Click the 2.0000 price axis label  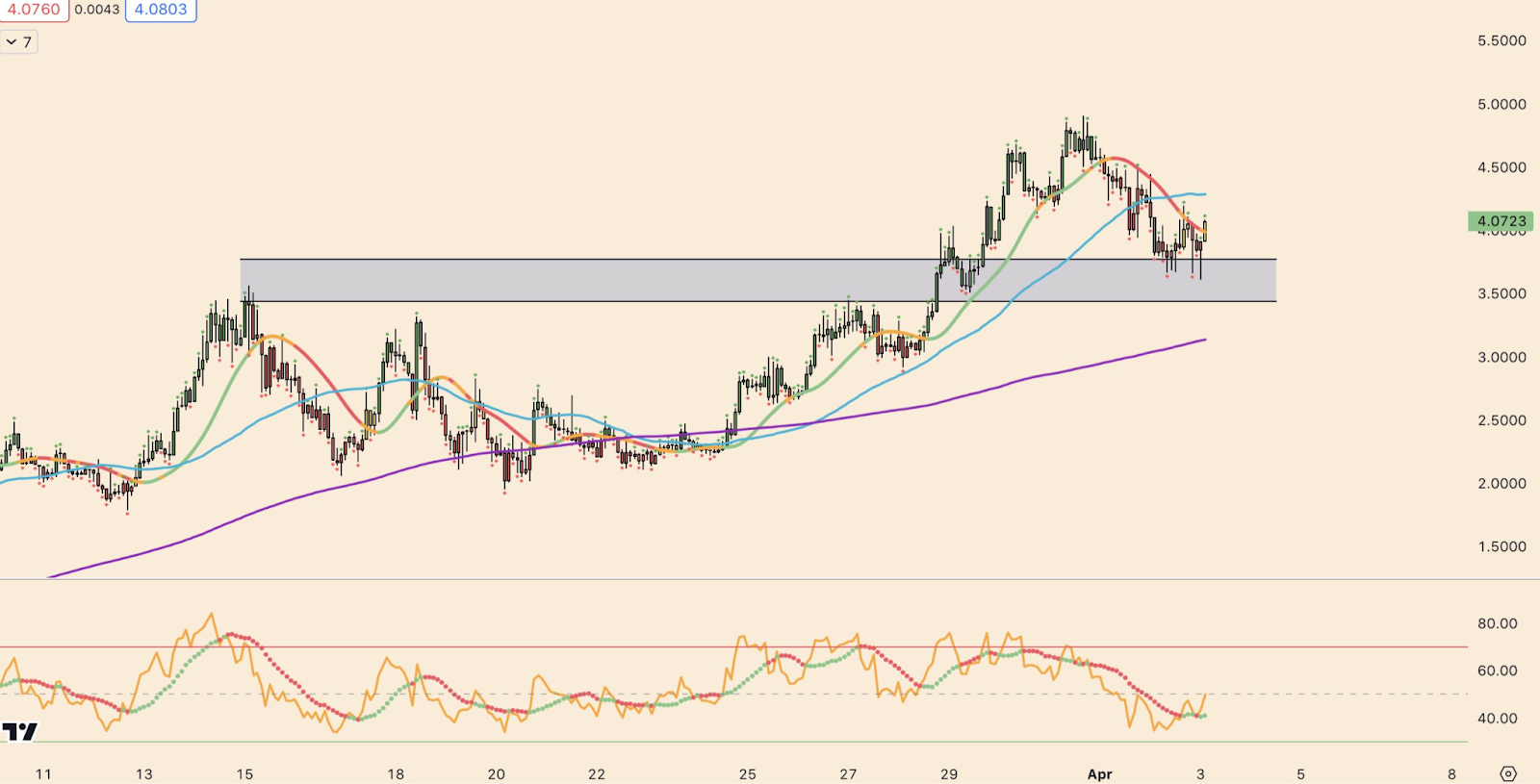pos(1501,483)
